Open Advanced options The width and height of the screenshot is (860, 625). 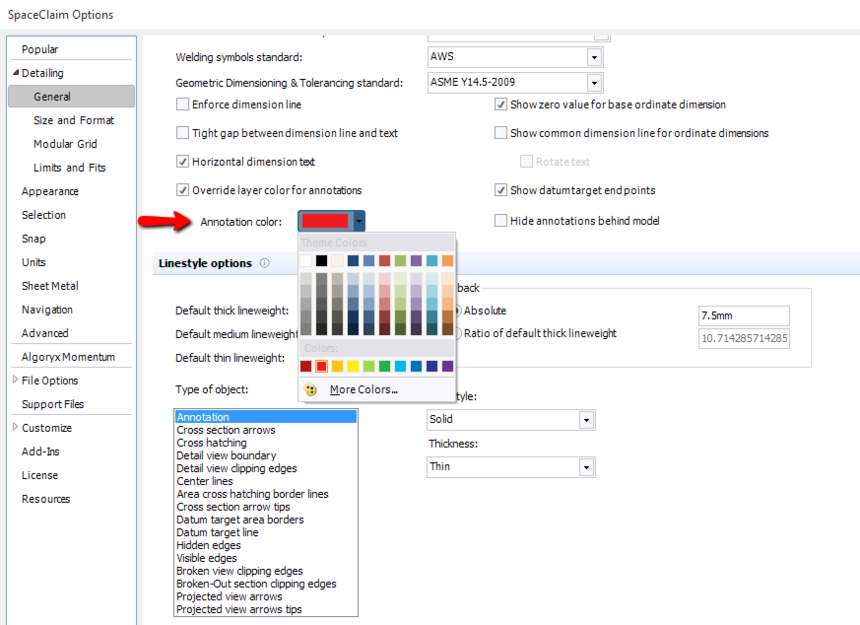pyautogui.click(x=45, y=333)
